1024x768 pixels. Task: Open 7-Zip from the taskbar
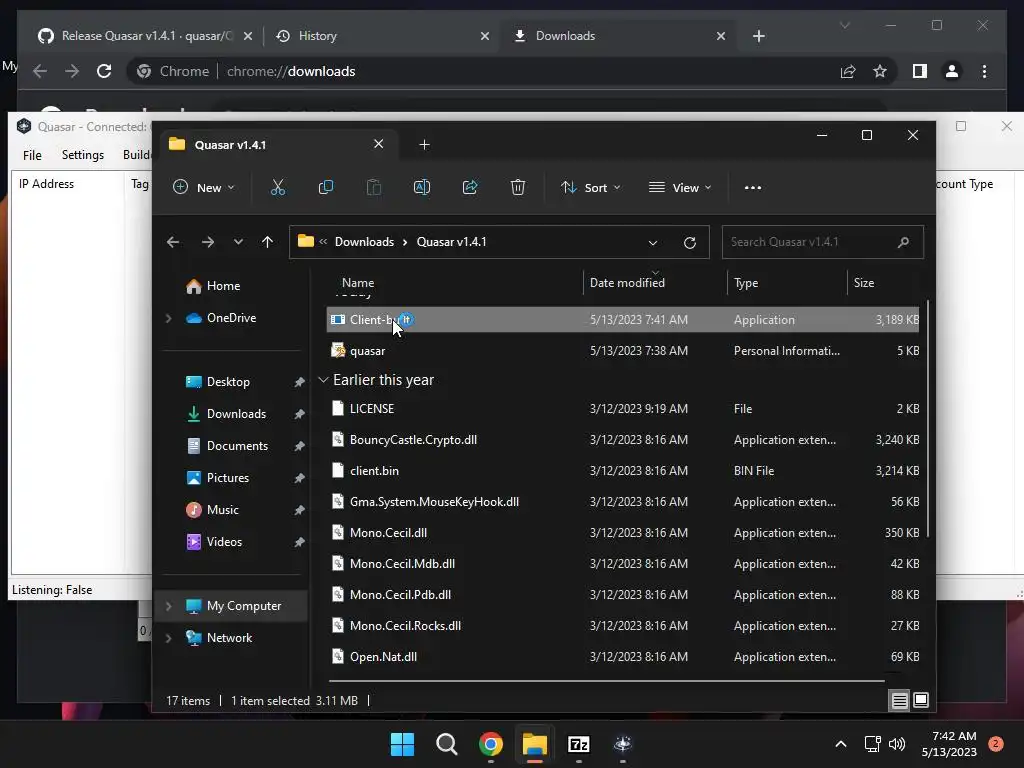[x=579, y=744]
